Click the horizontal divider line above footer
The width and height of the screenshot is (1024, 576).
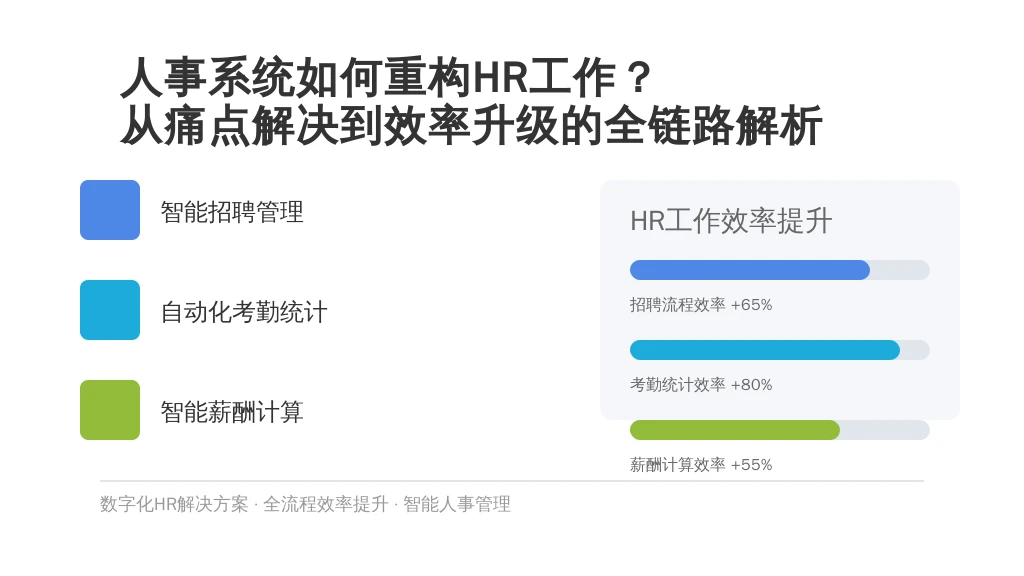click(x=512, y=481)
